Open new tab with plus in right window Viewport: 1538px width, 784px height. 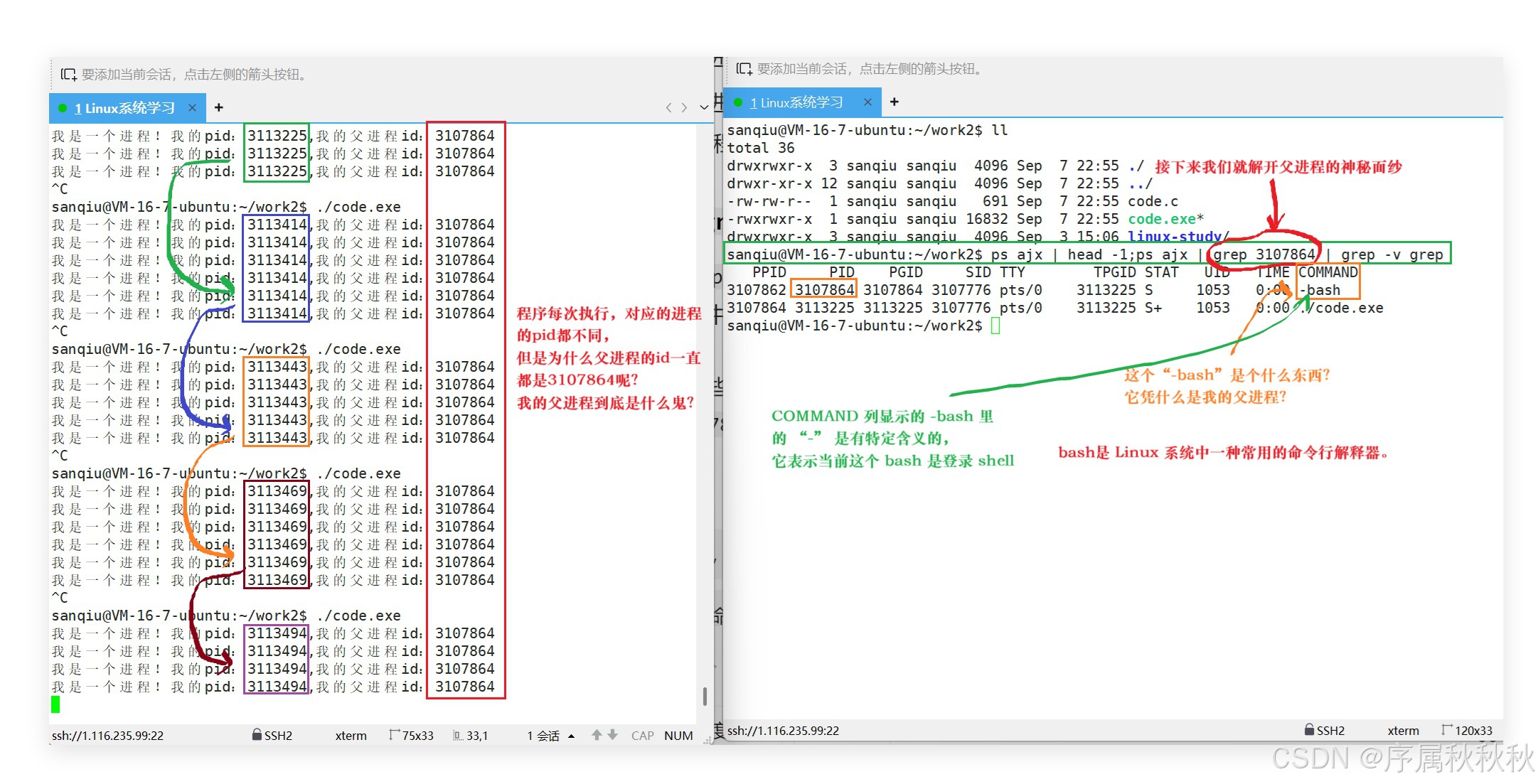coord(895,102)
